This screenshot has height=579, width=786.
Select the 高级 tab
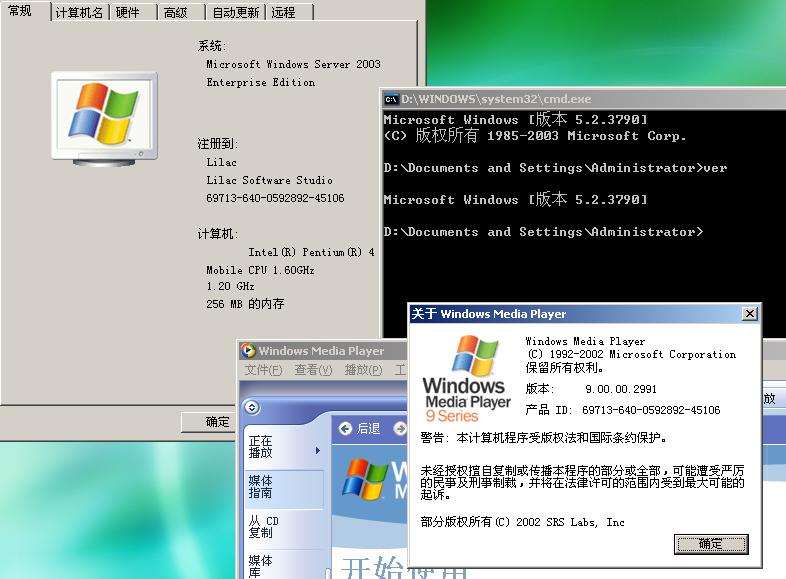tap(181, 12)
